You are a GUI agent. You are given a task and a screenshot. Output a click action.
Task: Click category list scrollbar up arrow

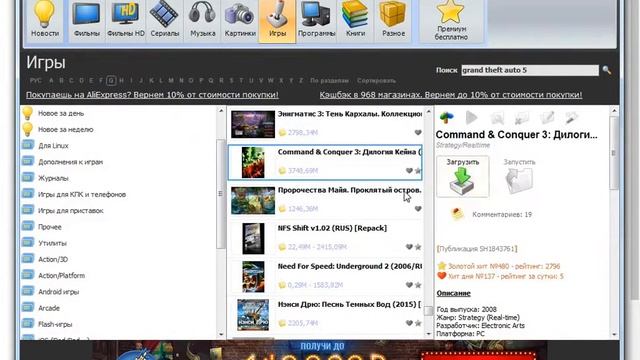(221, 111)
